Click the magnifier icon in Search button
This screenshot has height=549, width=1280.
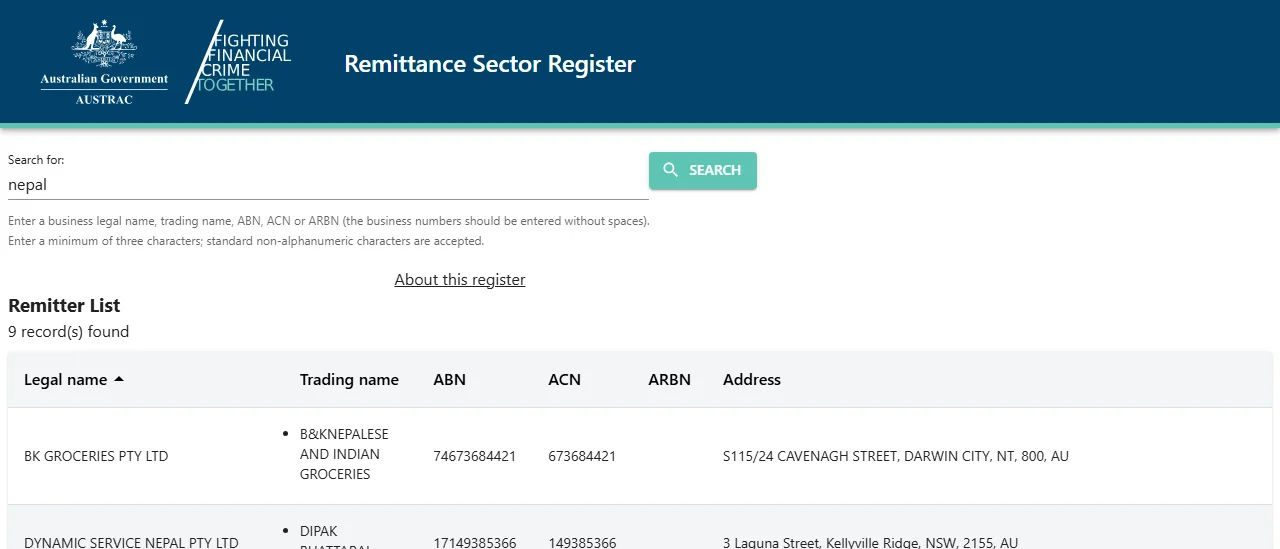pos(671,170)
